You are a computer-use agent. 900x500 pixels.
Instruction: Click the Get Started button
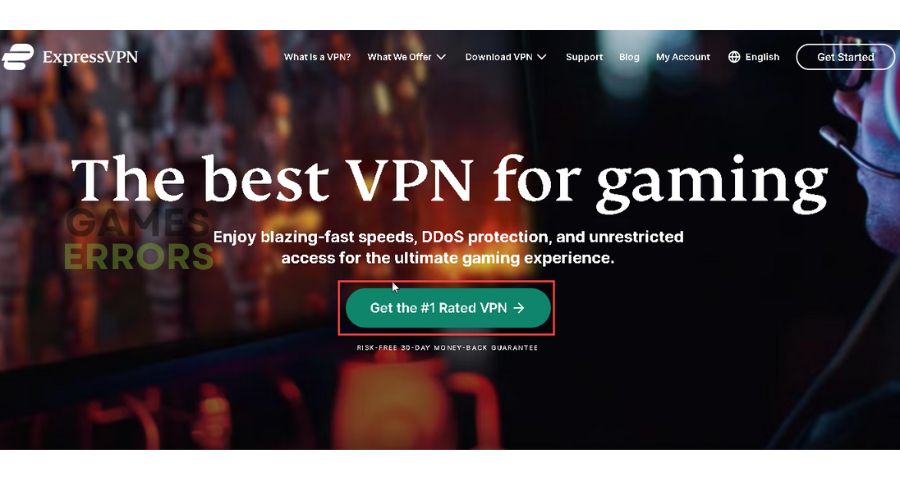click(845, 57)
